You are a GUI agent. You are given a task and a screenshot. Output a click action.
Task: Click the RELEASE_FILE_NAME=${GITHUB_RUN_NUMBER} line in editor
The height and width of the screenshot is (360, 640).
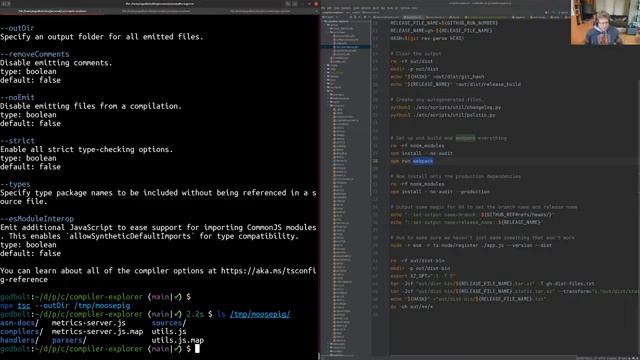coord(444,23)
